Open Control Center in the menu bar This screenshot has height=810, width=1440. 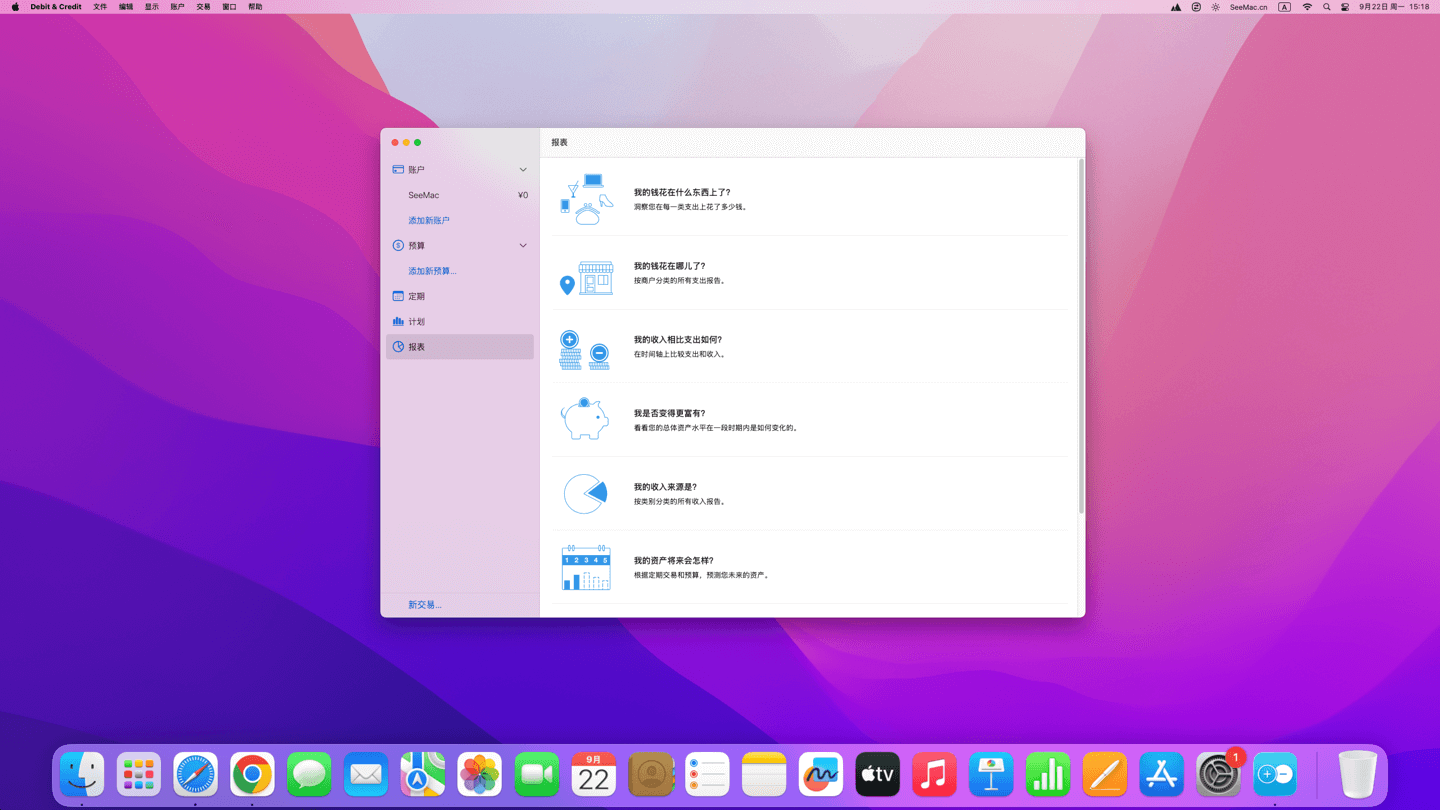[x=1345, y=7]
